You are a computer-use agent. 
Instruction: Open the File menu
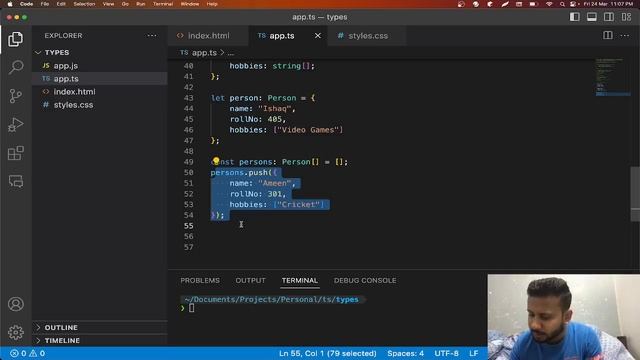point(45,4)
